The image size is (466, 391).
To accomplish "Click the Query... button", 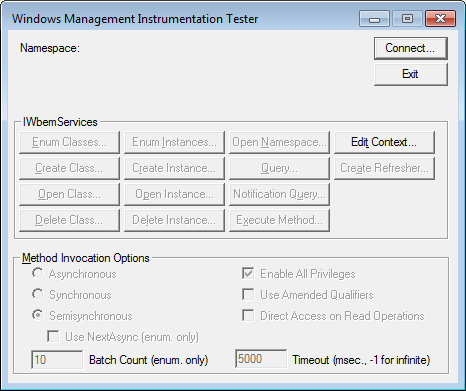I will point(279,168).
